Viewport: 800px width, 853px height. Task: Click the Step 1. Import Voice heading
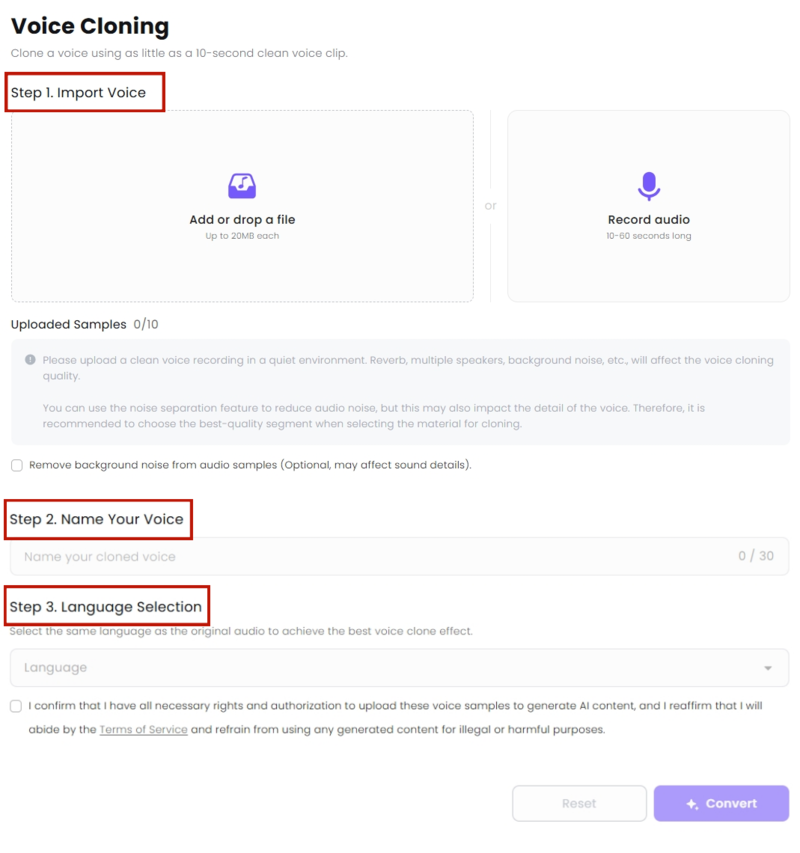[78, 92]
